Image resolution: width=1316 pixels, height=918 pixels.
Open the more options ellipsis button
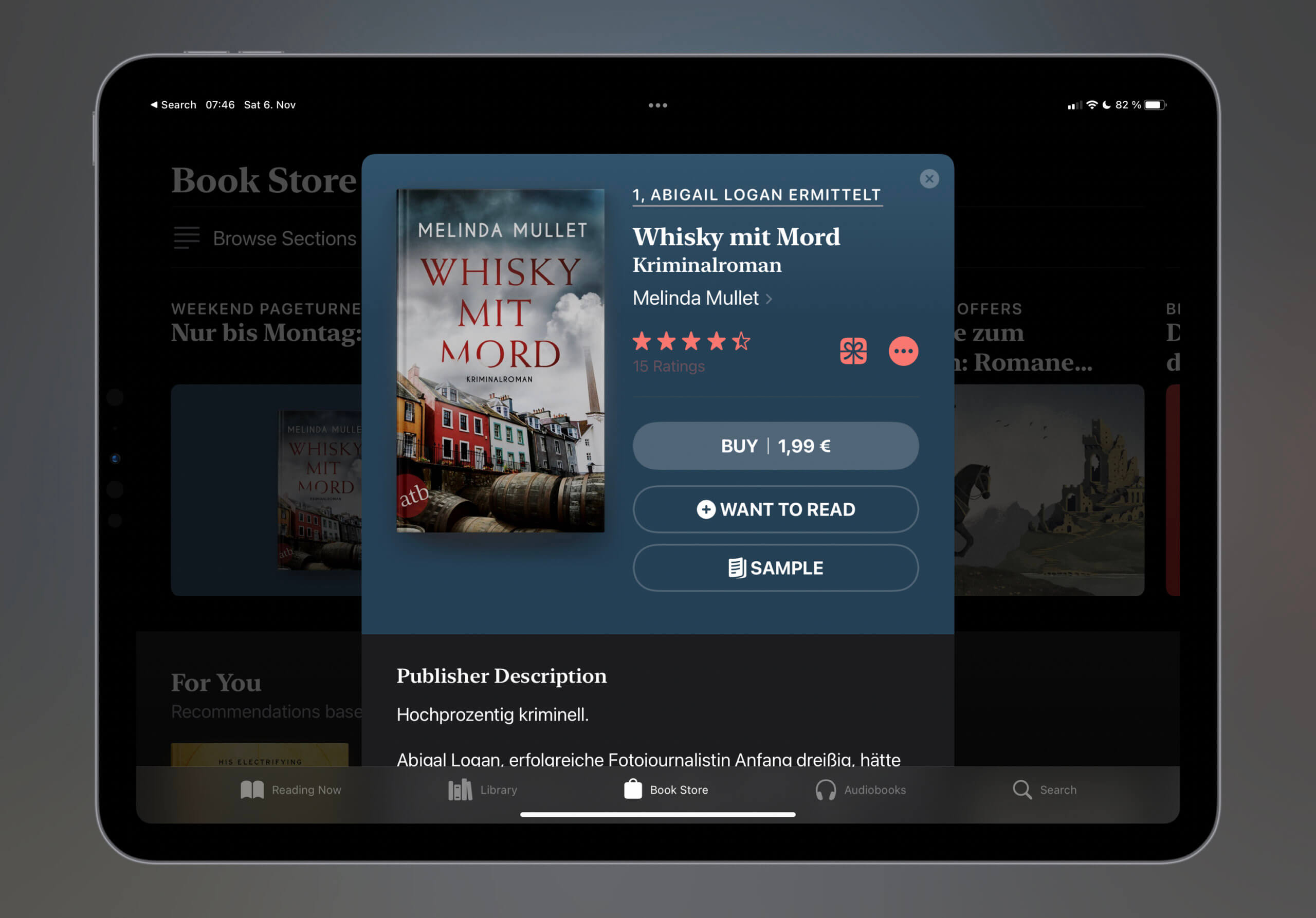tap(903, 351)
